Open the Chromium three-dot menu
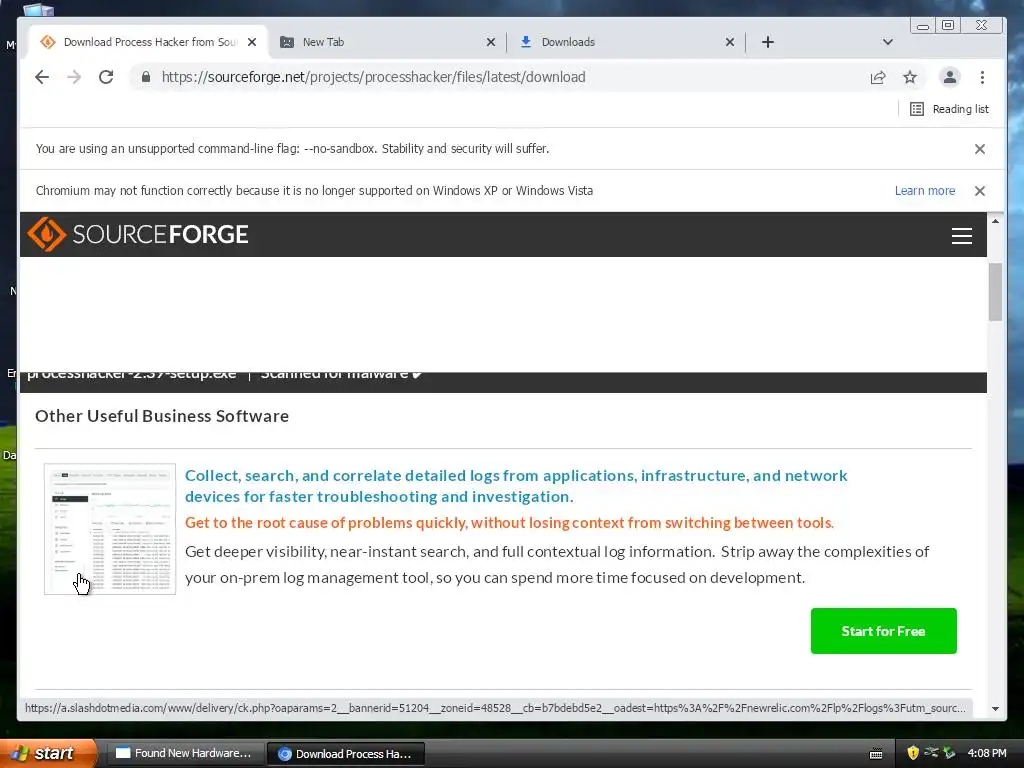The width and height of the screenshot is (1024, 768). (x=982, y=77)
